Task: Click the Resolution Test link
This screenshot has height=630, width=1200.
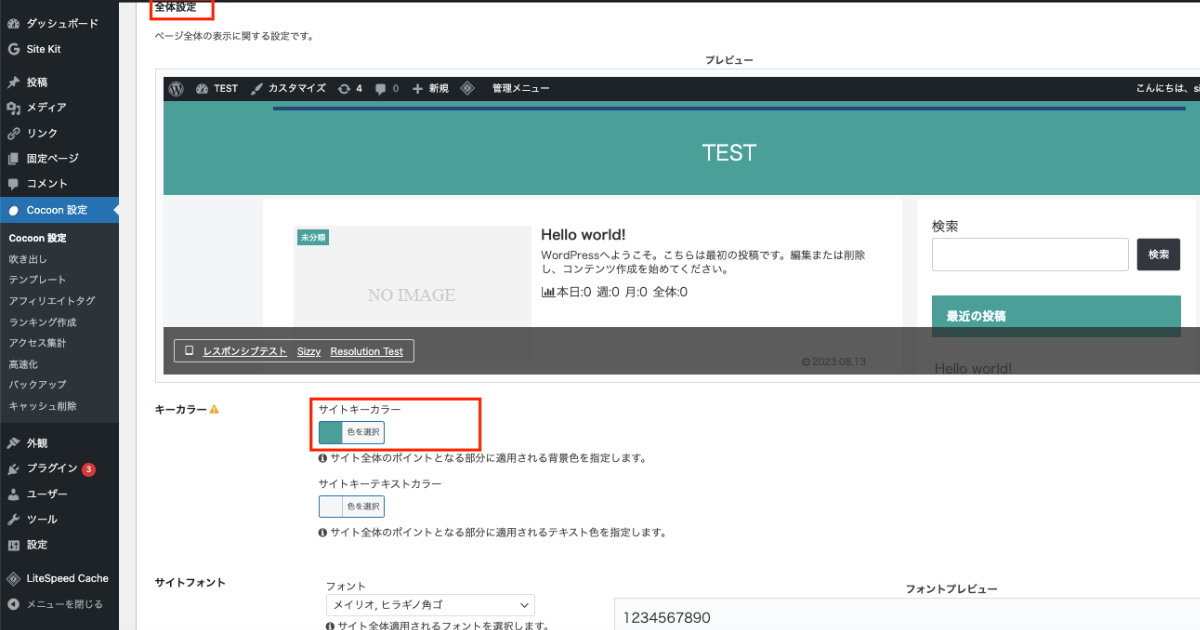Action: (366, 352)
